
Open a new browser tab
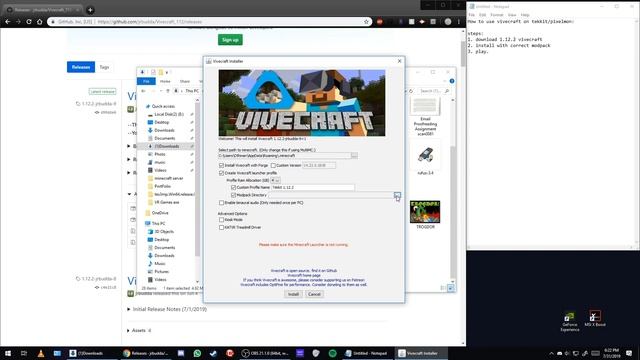pos(90,10)
